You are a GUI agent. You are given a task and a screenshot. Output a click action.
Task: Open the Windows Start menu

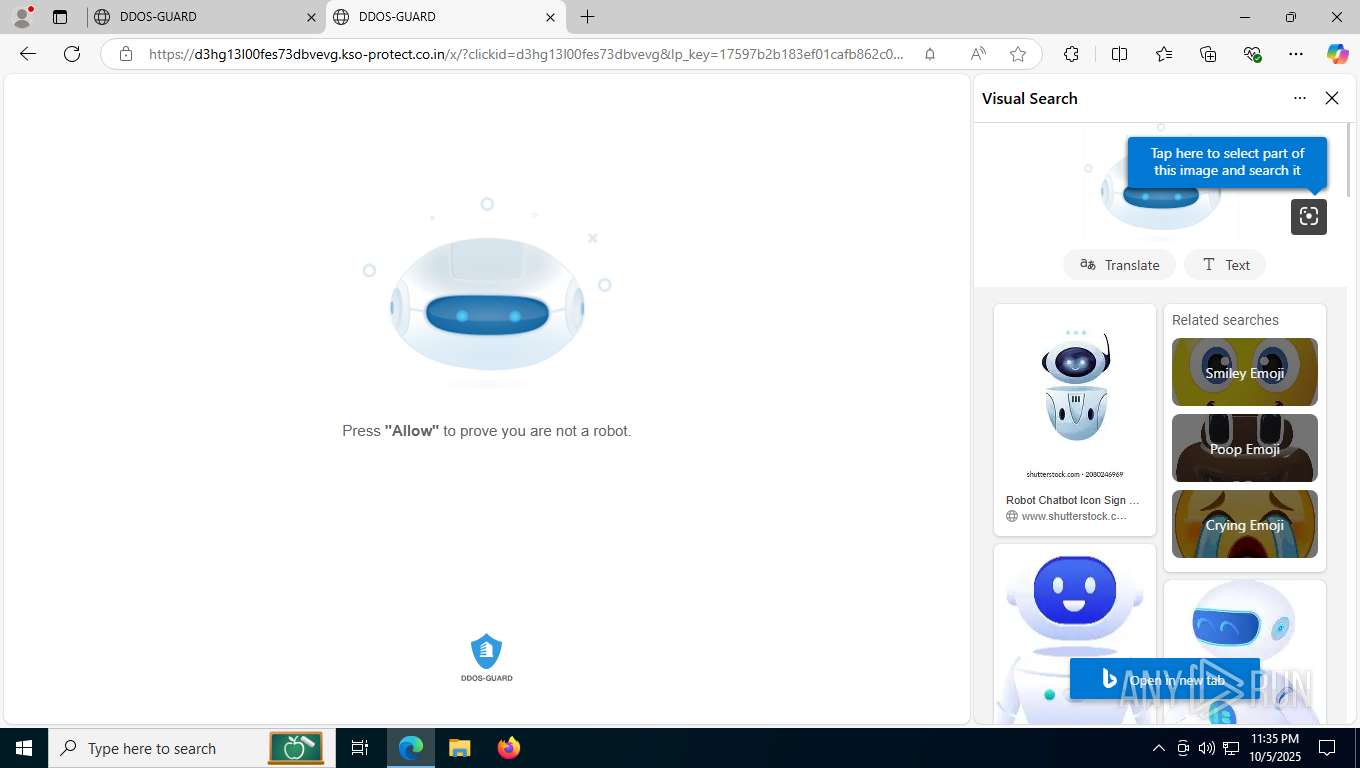[x=24, y=748]
